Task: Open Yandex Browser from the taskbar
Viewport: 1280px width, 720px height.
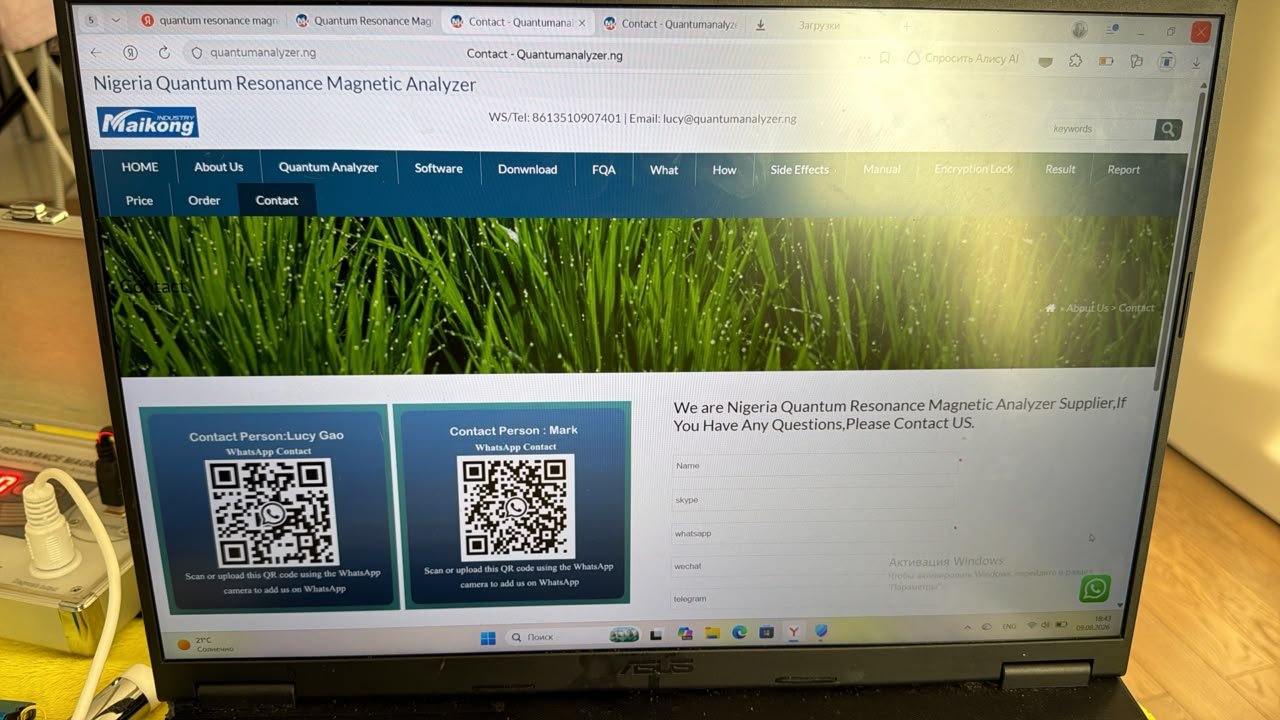Action: (794, 632)
